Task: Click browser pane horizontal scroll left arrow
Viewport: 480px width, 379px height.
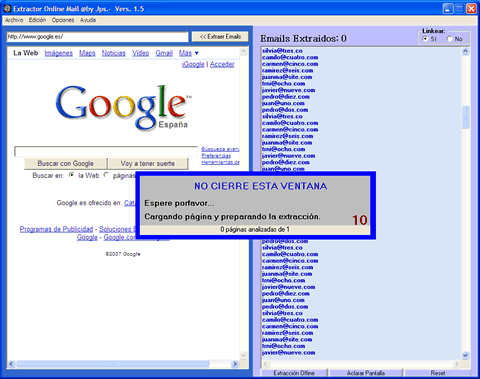Action: point(11,364)
